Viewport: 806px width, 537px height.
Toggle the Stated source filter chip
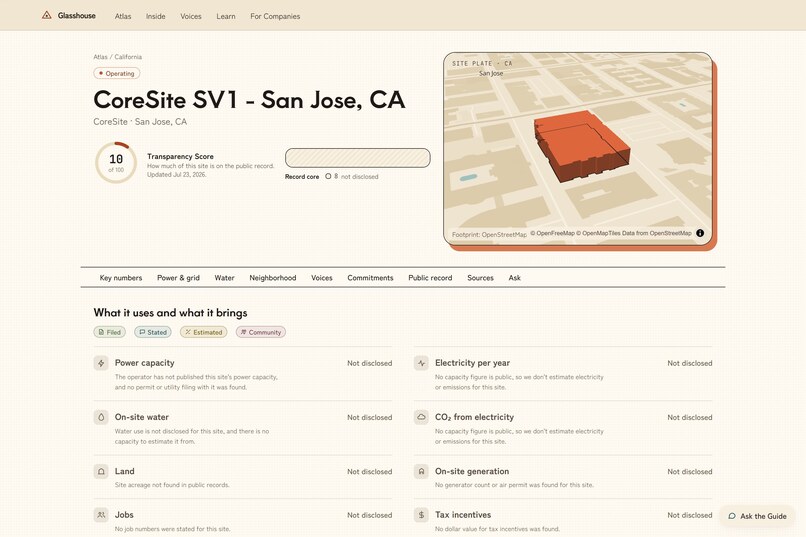point(153,332)
